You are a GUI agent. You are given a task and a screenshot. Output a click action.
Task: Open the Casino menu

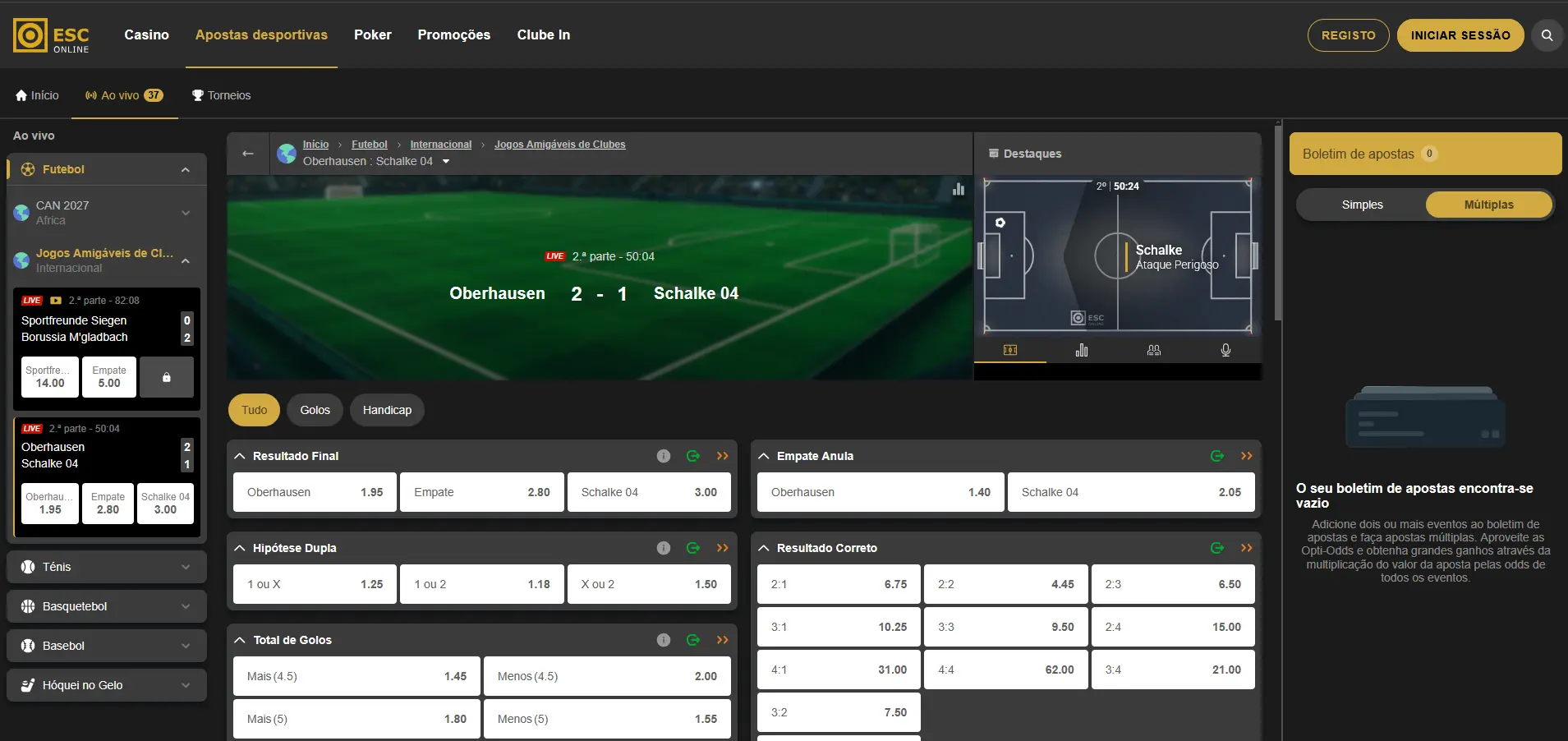[x=146, y=35]
